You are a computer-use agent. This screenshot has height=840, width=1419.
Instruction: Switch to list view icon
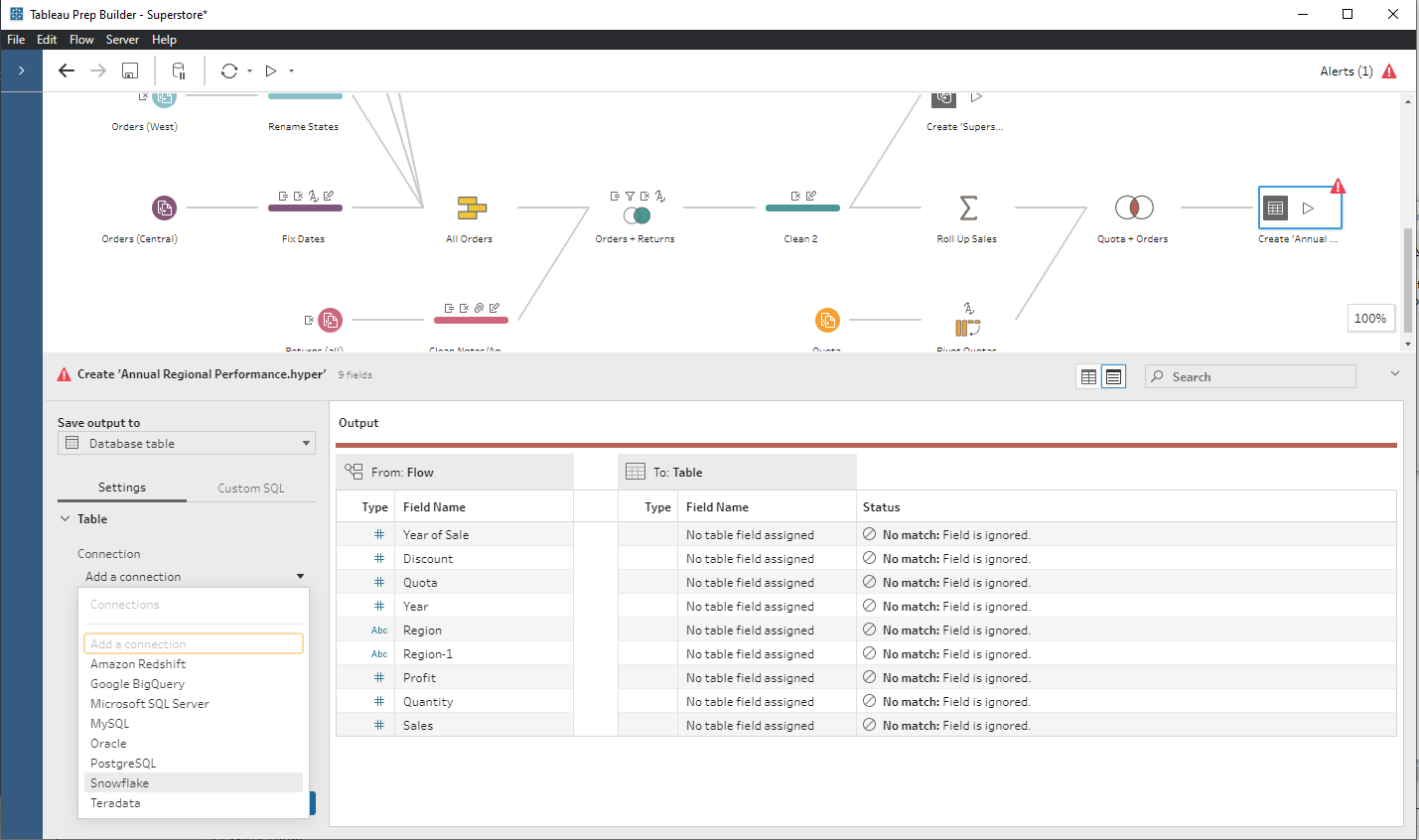click(x=1114, y=376)
